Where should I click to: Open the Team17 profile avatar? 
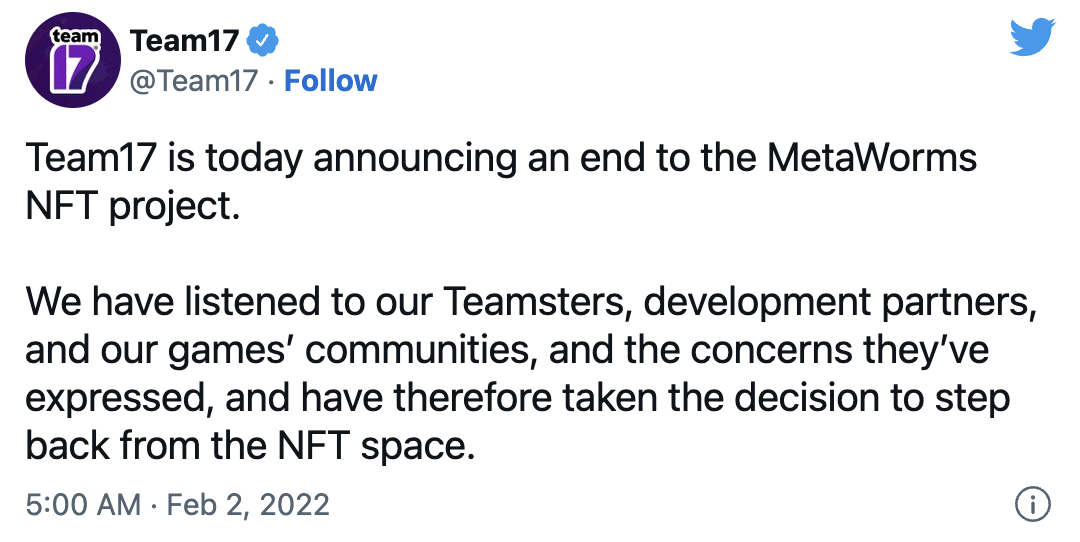point(73,60)
